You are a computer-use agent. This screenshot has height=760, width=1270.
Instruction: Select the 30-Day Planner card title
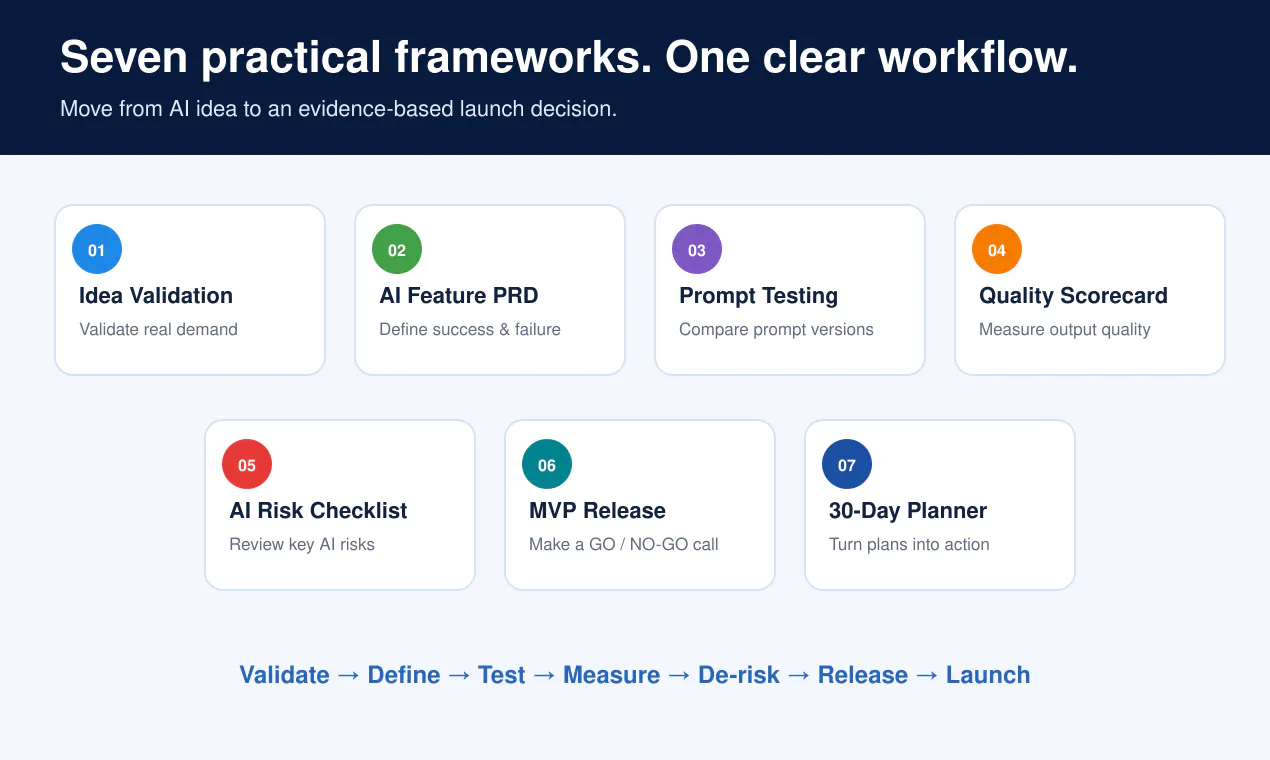coord(908,511)
